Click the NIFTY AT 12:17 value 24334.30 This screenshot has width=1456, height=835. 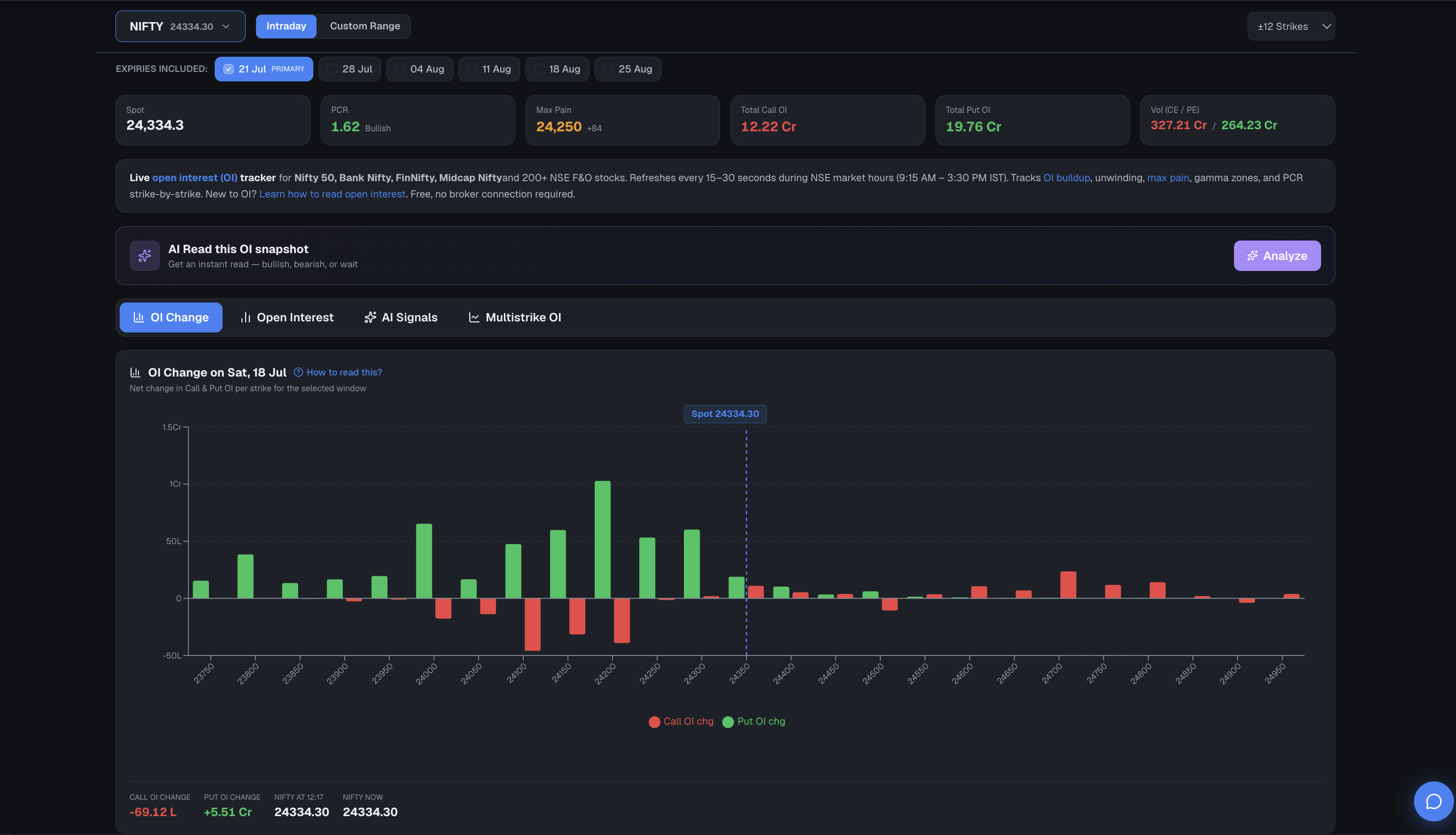click(x=301, y=812)
